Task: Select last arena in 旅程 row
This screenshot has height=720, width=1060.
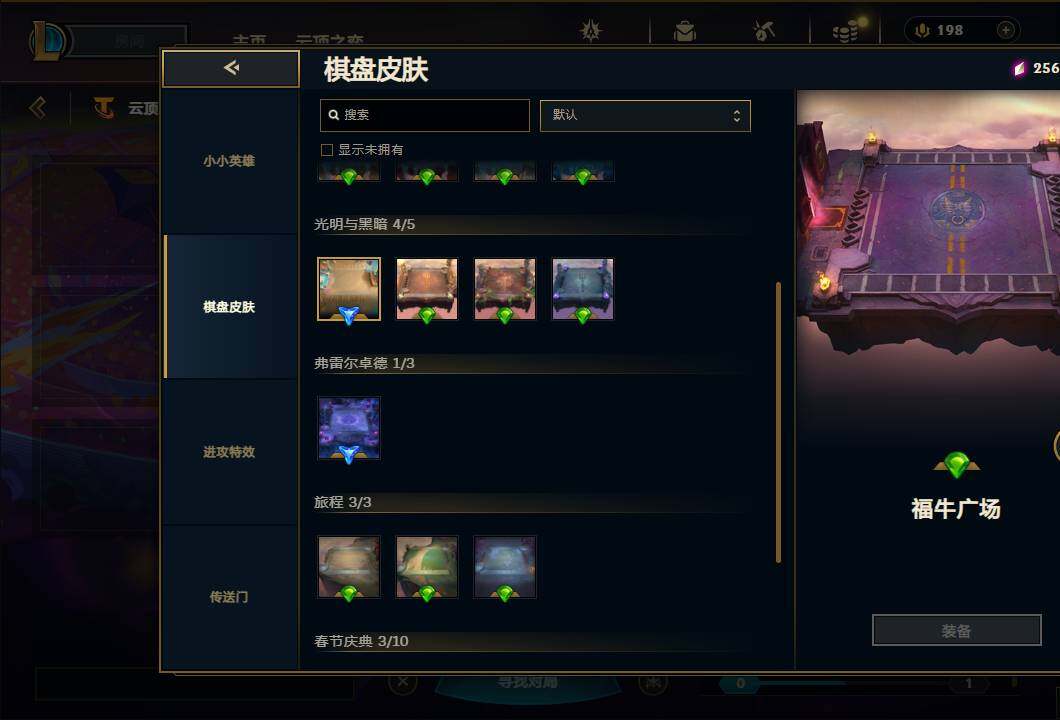Action: point(505,567)
